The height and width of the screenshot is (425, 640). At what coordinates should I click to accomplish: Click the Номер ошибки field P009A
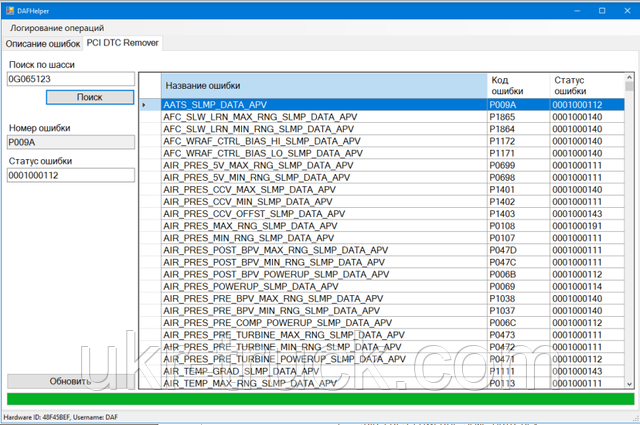(x=71, y=142)
